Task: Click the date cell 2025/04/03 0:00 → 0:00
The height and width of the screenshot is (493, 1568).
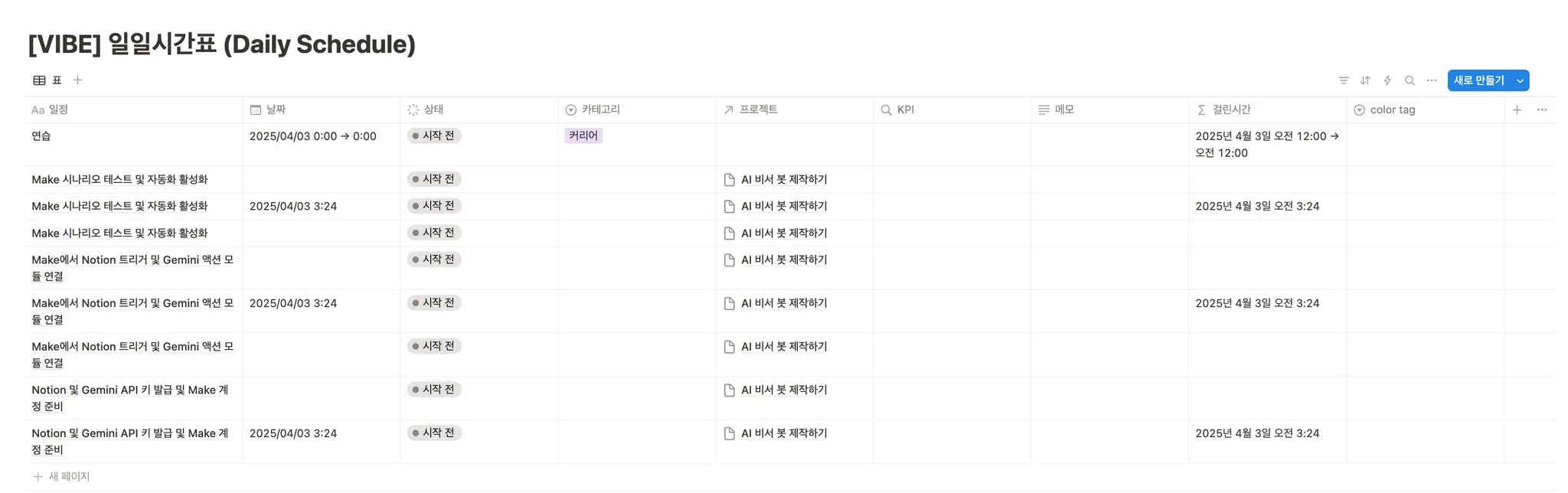Action: point(312,136)
